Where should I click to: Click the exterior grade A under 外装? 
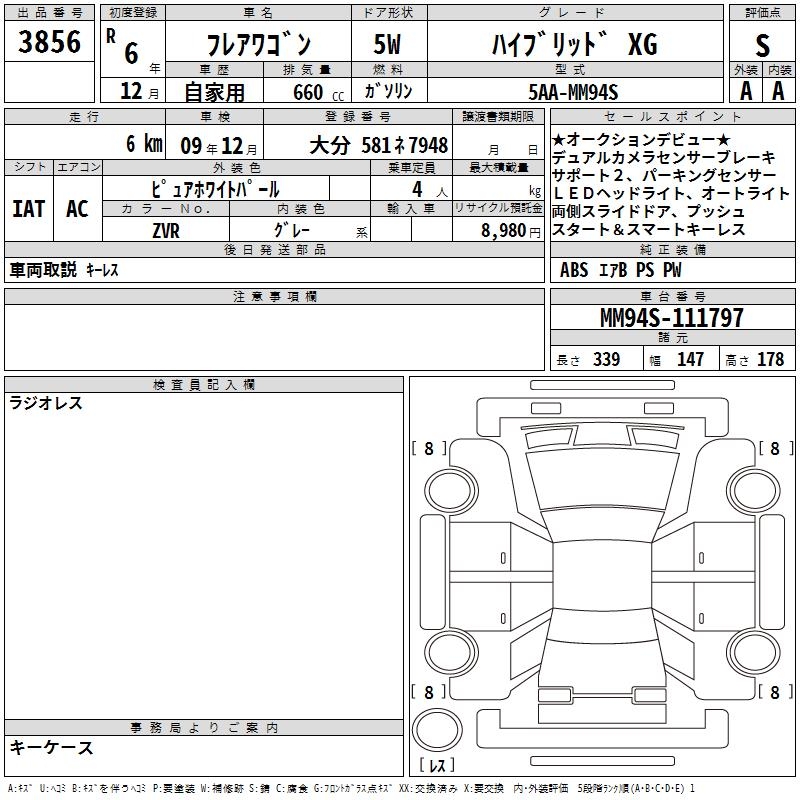(745, 90)
